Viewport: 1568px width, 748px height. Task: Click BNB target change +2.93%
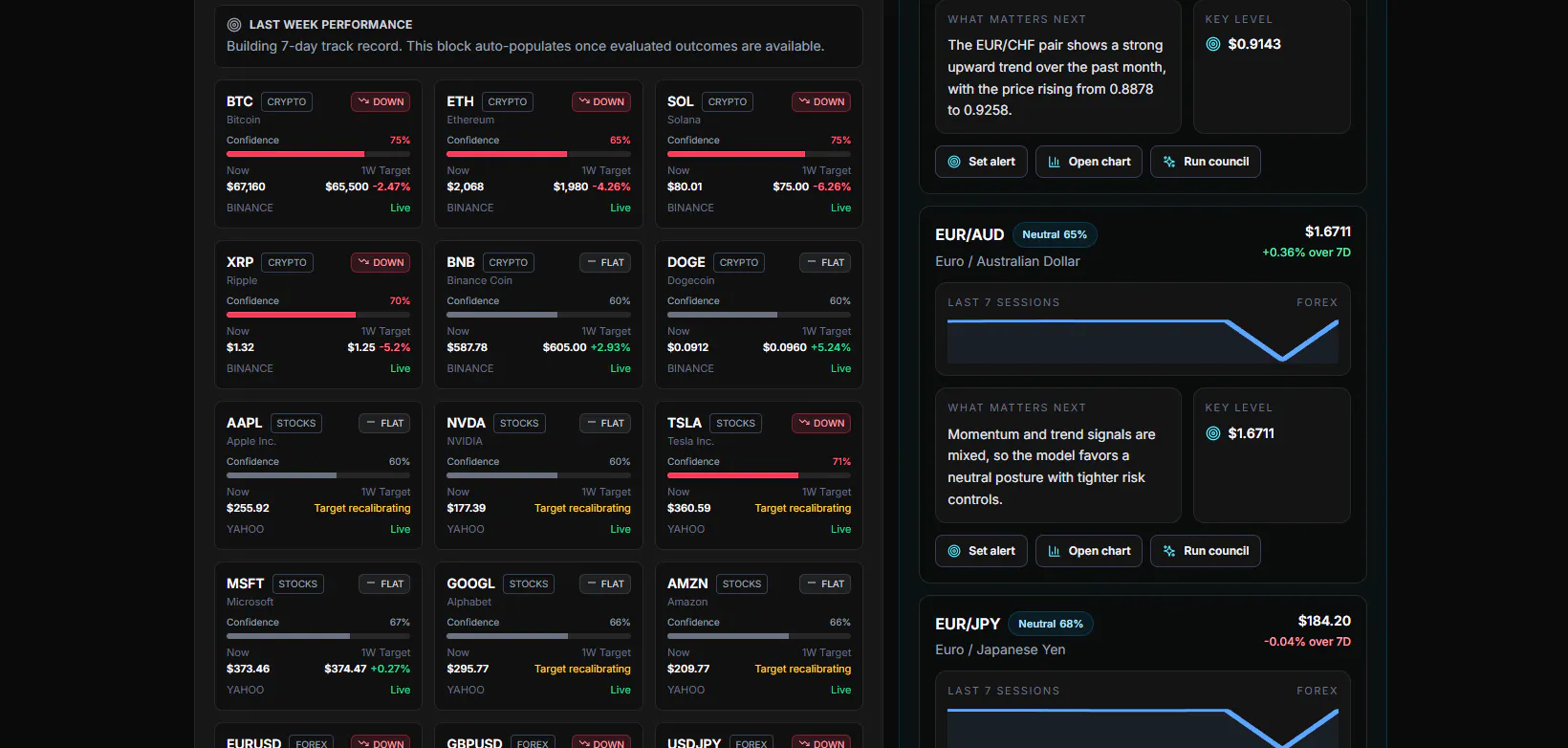pyautogui.click(x=611, y=347)
